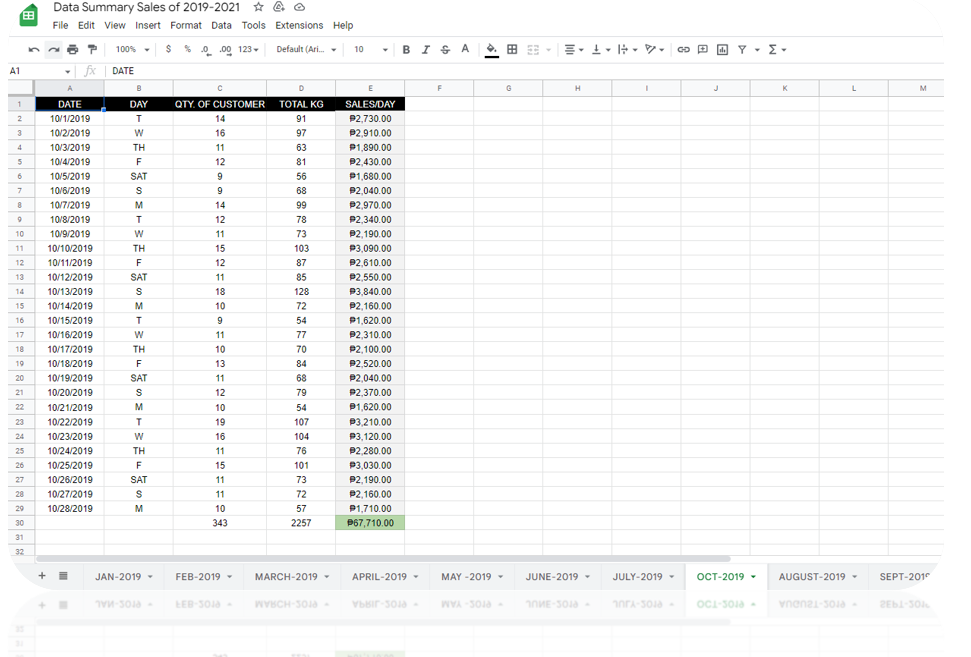Select the green total cell ₱67,710.00
The height and width of the screenshot is (657, 971).
point(370,523)
